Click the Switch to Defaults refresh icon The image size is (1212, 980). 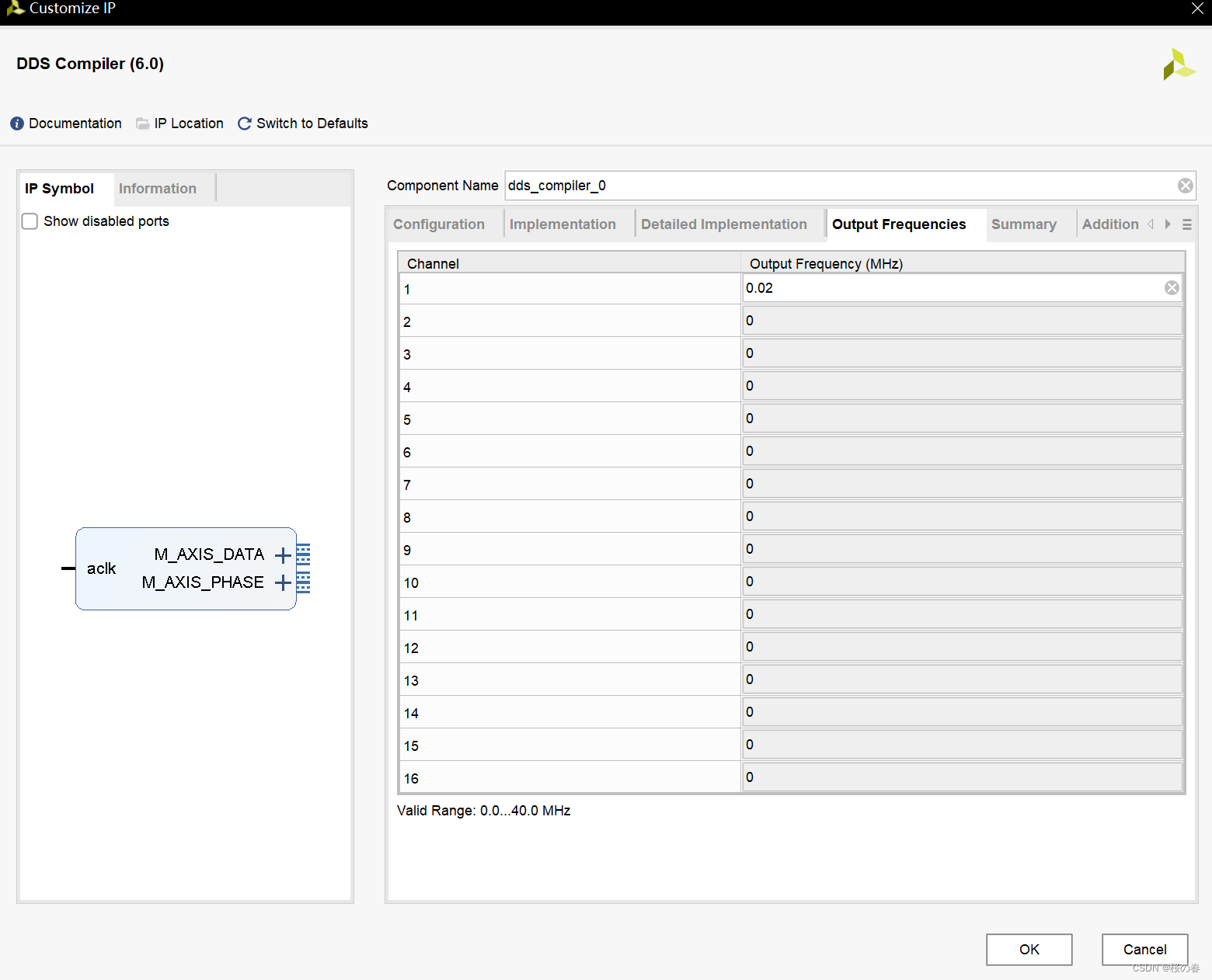pyautogui.click(x=245, y=123)
